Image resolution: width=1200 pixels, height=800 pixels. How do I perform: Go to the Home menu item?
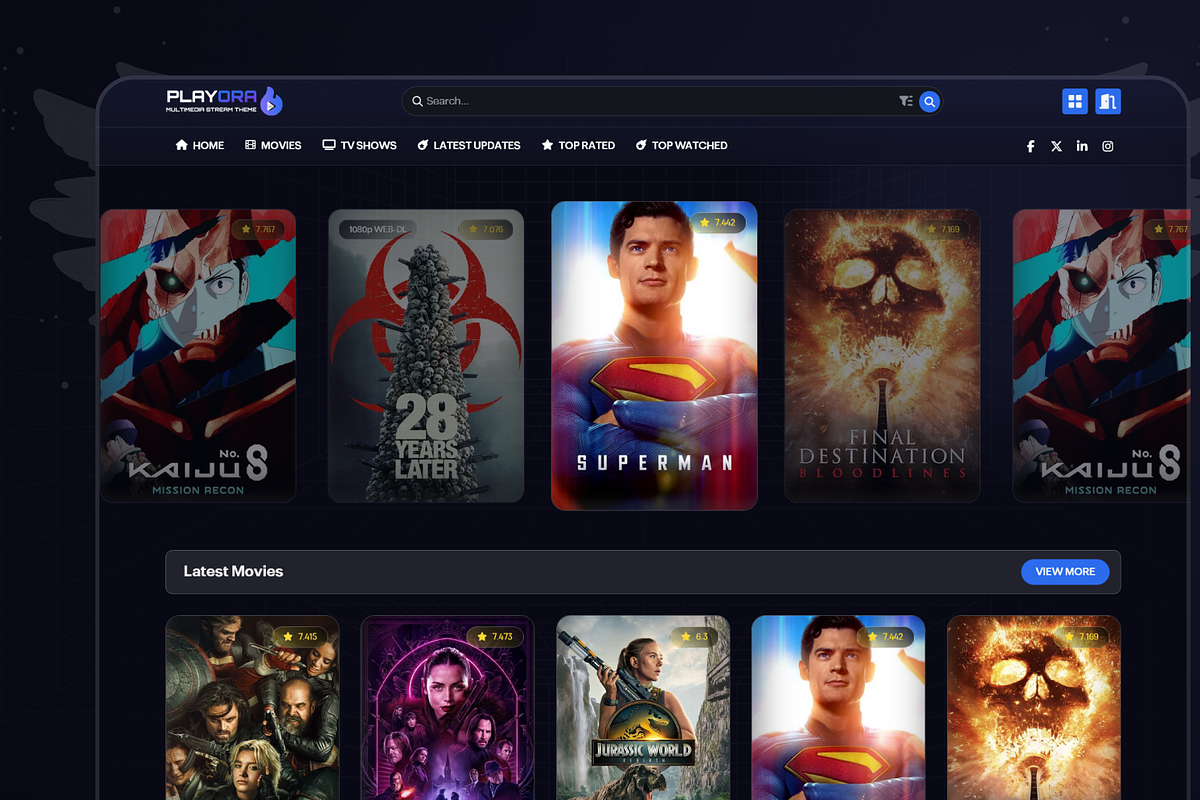(x=200, y=145)
